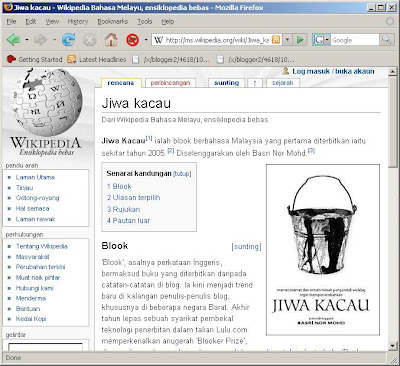
Task: Open the Forward button history dropdown arrow
Action: click(x=54, y=40)
